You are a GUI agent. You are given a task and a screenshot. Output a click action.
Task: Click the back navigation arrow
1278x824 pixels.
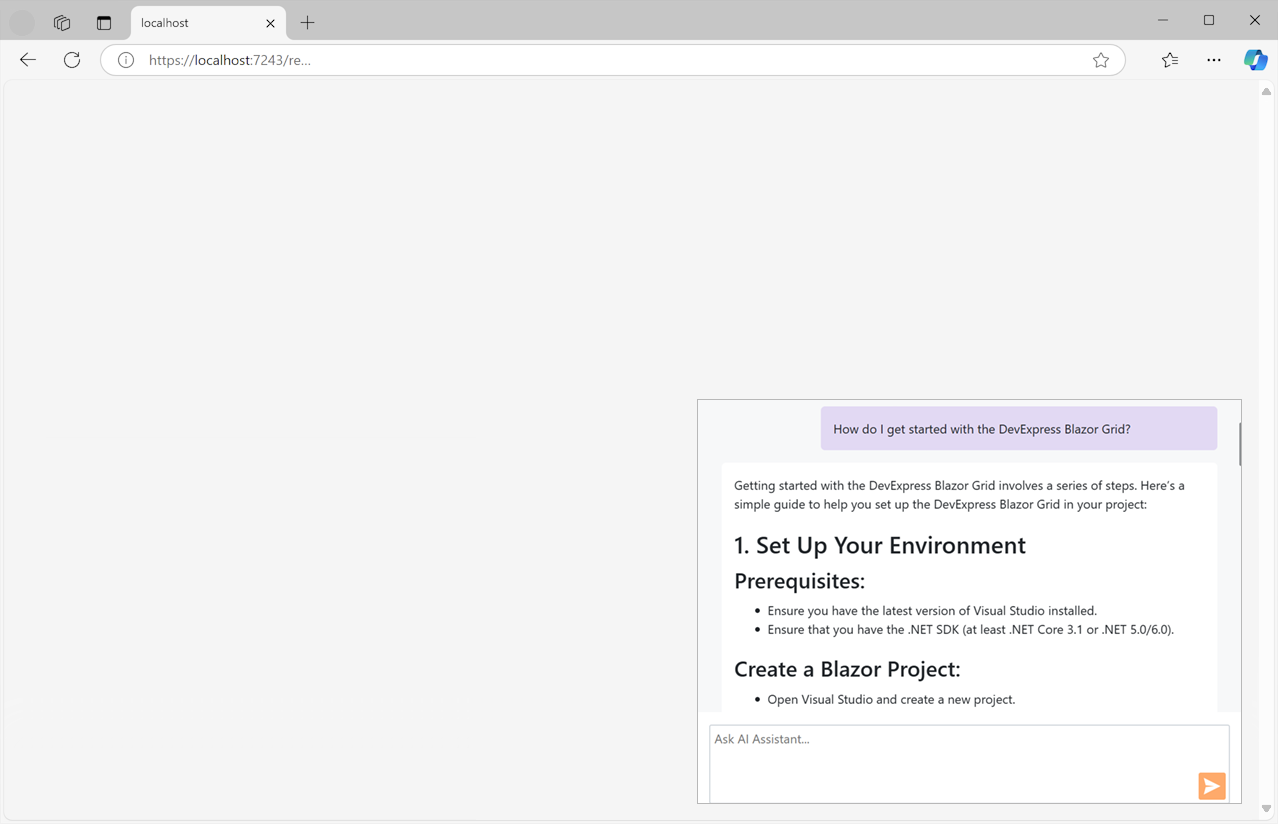(27, 60)
